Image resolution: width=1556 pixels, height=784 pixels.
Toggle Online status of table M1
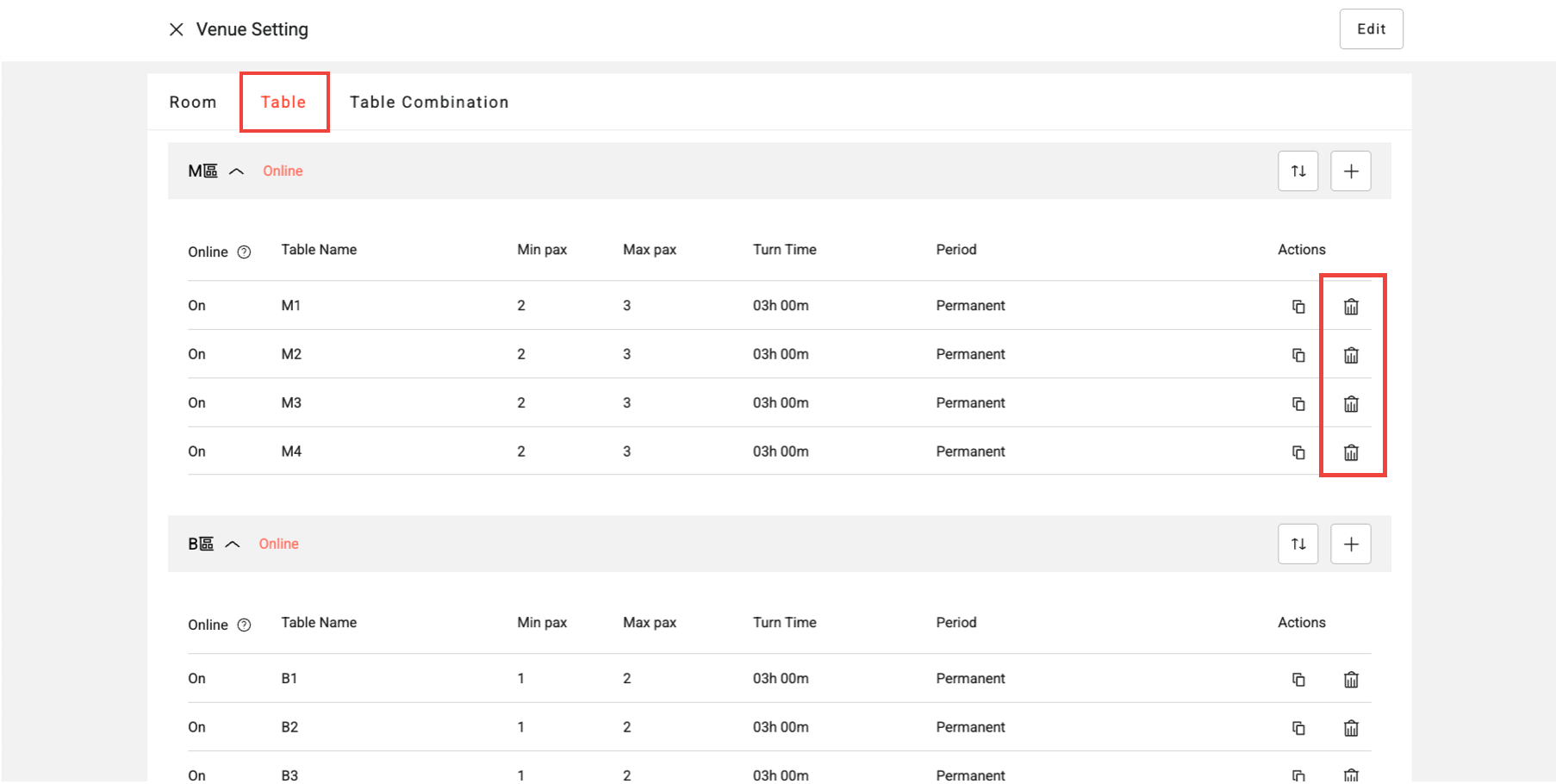click(196, 306)
